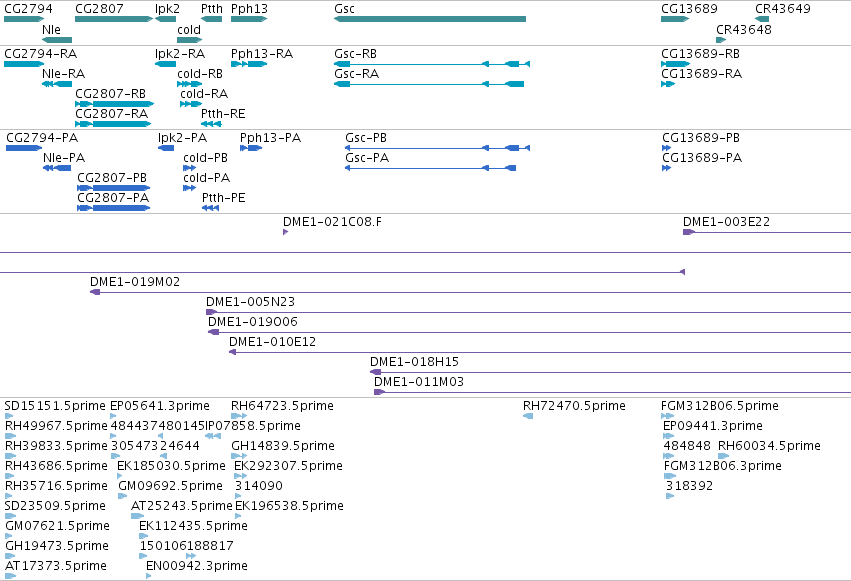
Task: Select the CG2807-RA transcript bar
Action: point(113,124)
